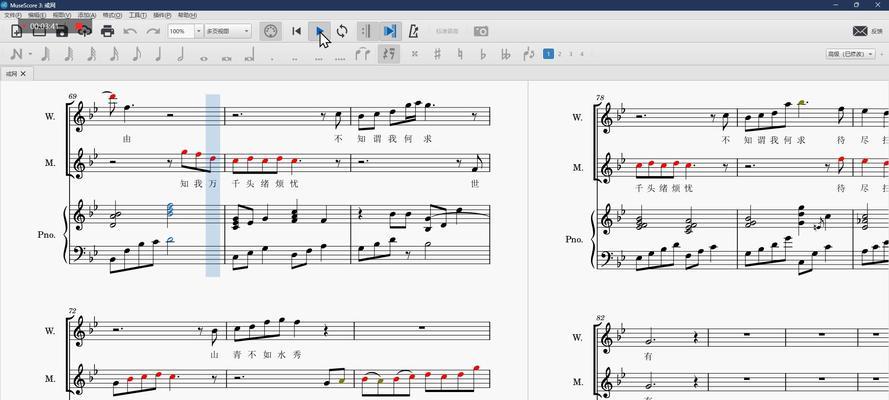The image size is (889, 400).
Task: Open the 文件(F) menu
Action: click(x=13, y=15)
